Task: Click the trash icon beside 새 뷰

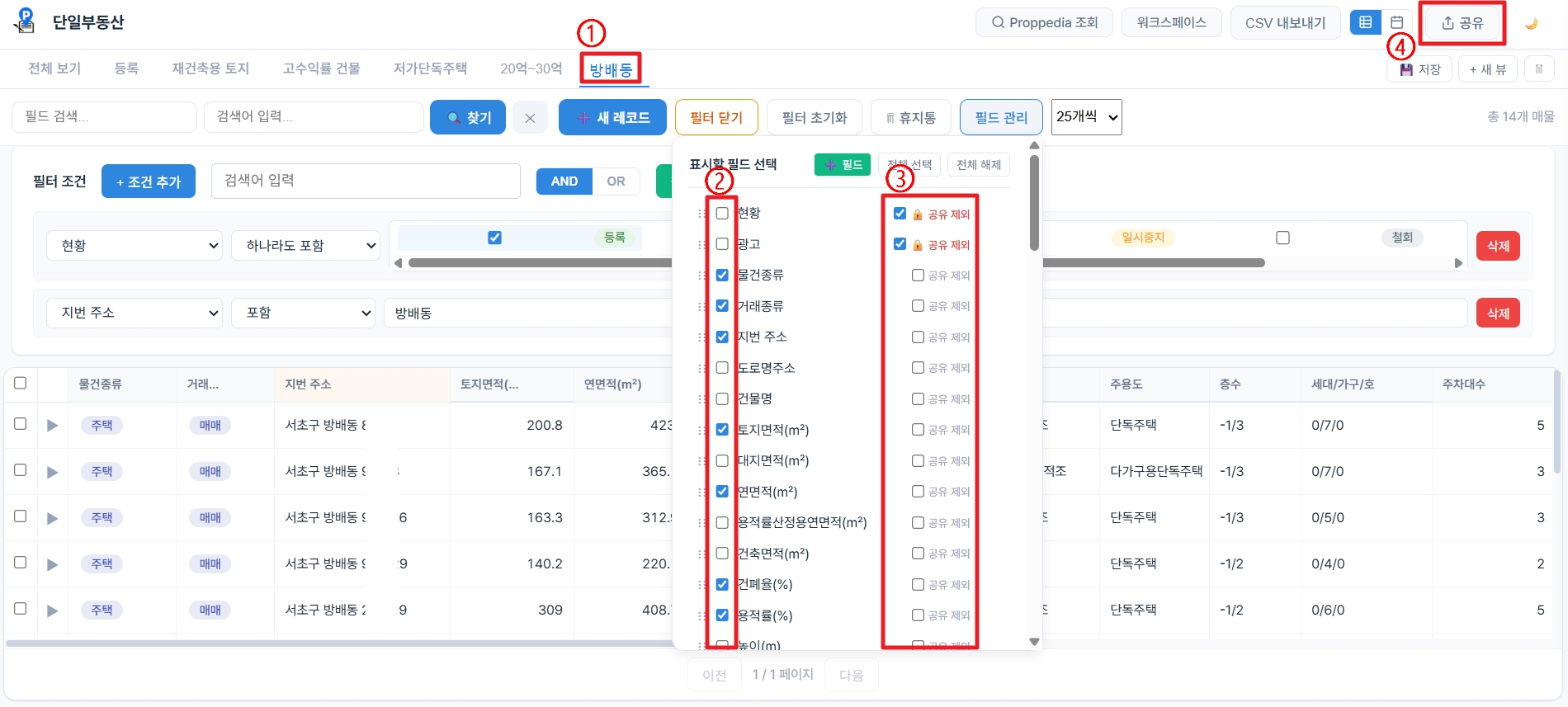Action: pos(1539,69)
